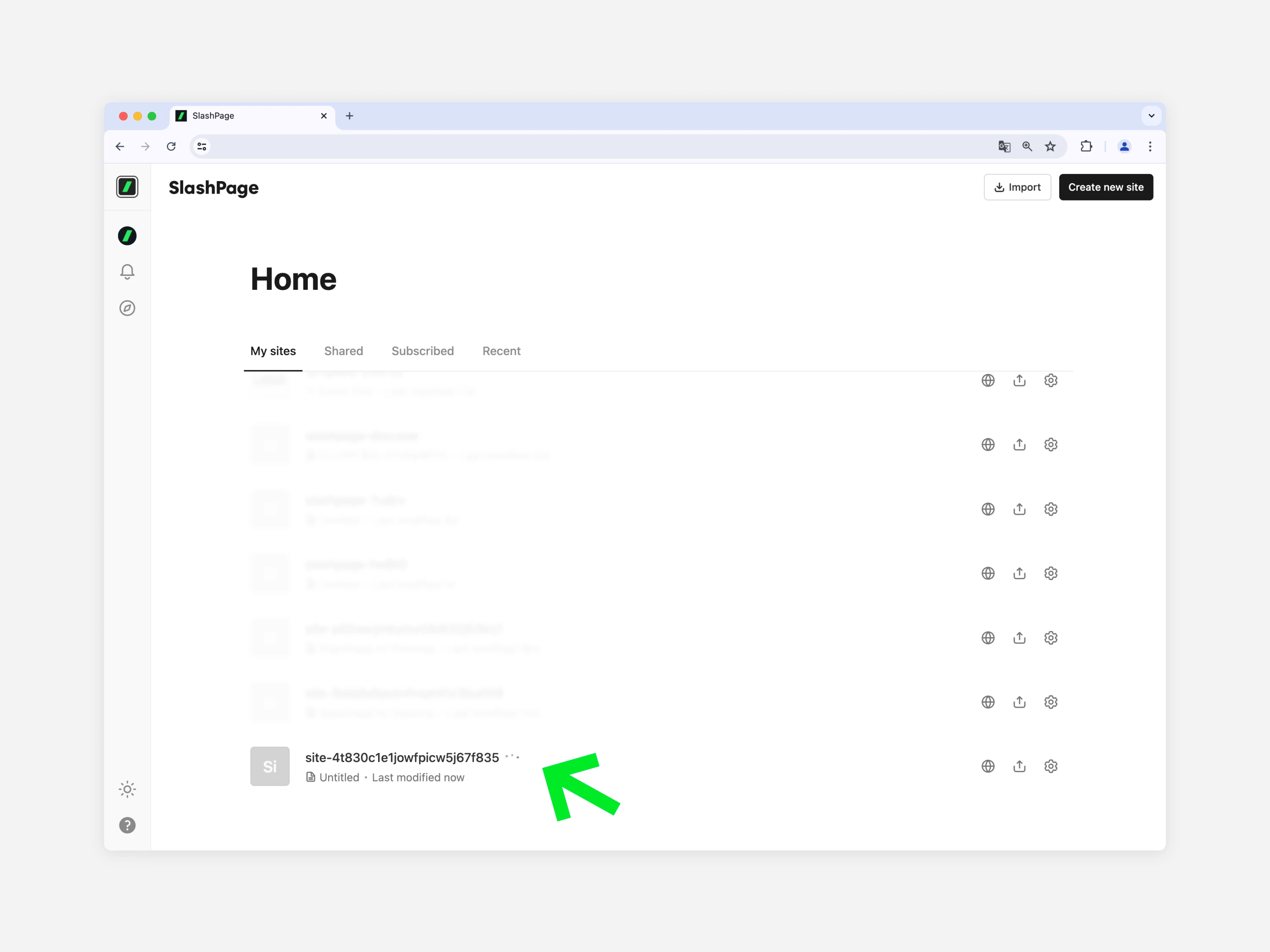1270x952 pixels.
Task: Click globe icon for site-4t830c1e1jowfpicw5j67f835
Action: (x=988, y=766)
